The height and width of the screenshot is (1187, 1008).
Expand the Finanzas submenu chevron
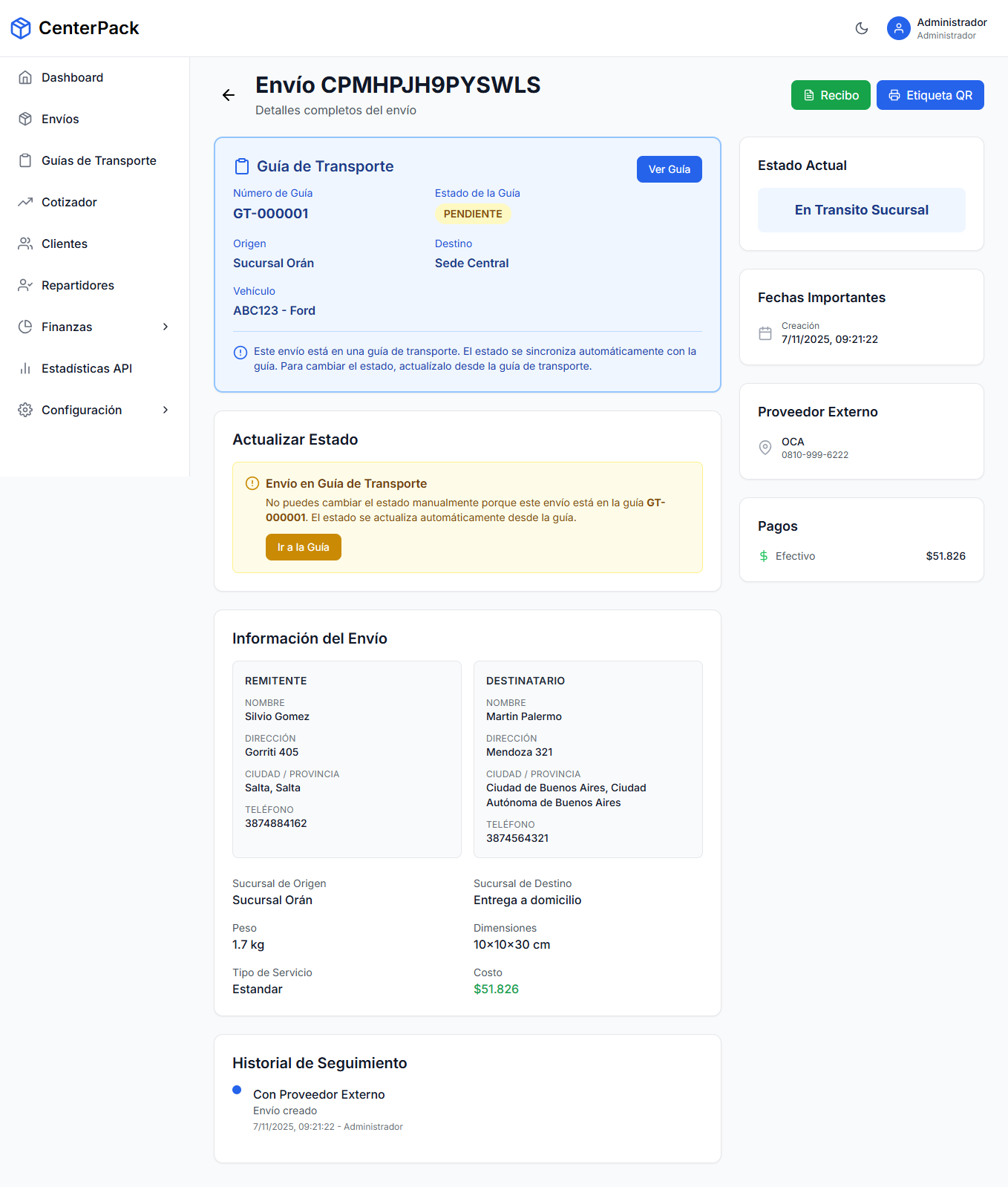point(166,327)
